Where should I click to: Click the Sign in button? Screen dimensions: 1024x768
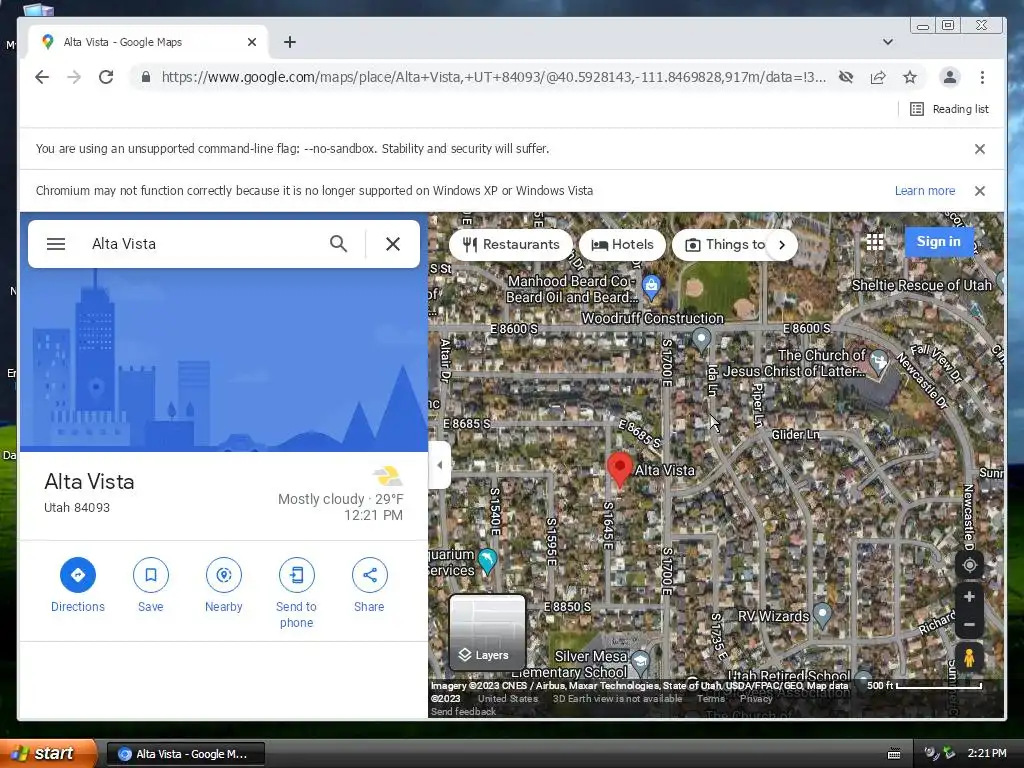[x=938, y=242]
